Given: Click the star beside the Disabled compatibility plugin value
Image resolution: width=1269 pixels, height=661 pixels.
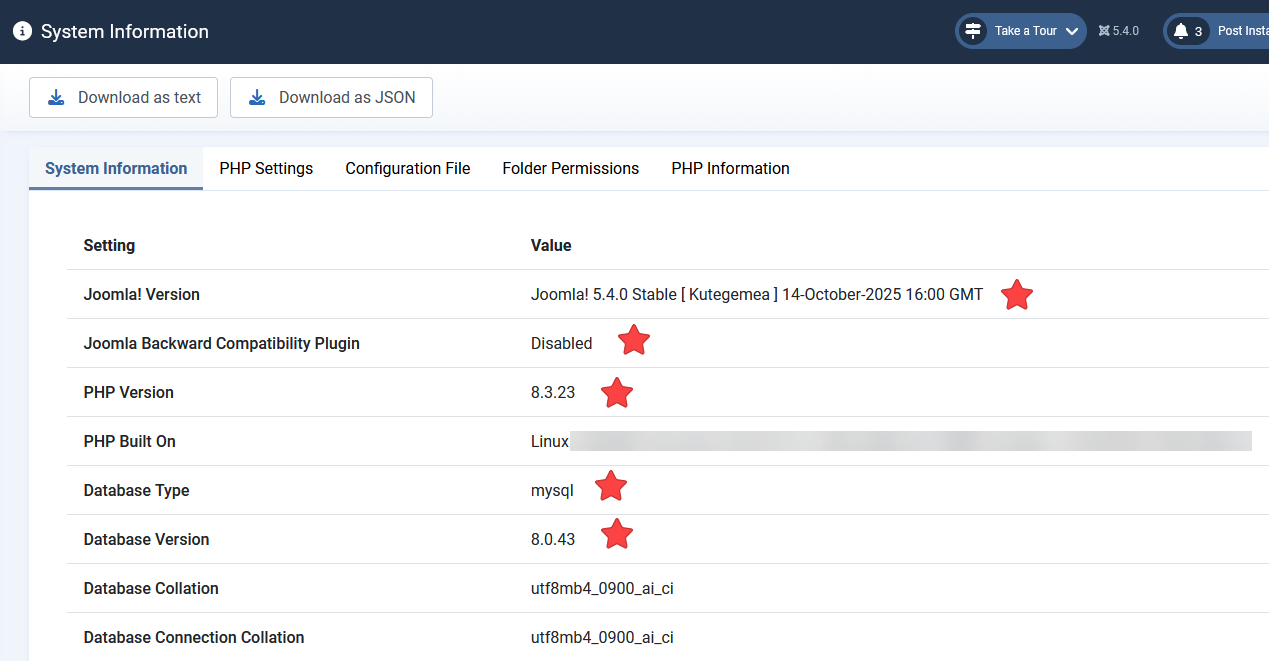Looking at the screenshot, I should [x=633, y=341].
